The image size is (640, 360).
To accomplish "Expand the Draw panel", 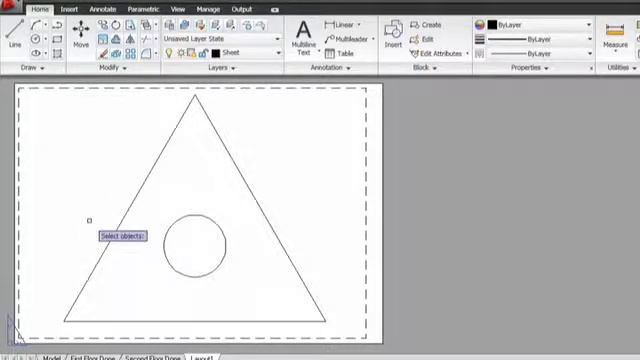I will [33, 68].
